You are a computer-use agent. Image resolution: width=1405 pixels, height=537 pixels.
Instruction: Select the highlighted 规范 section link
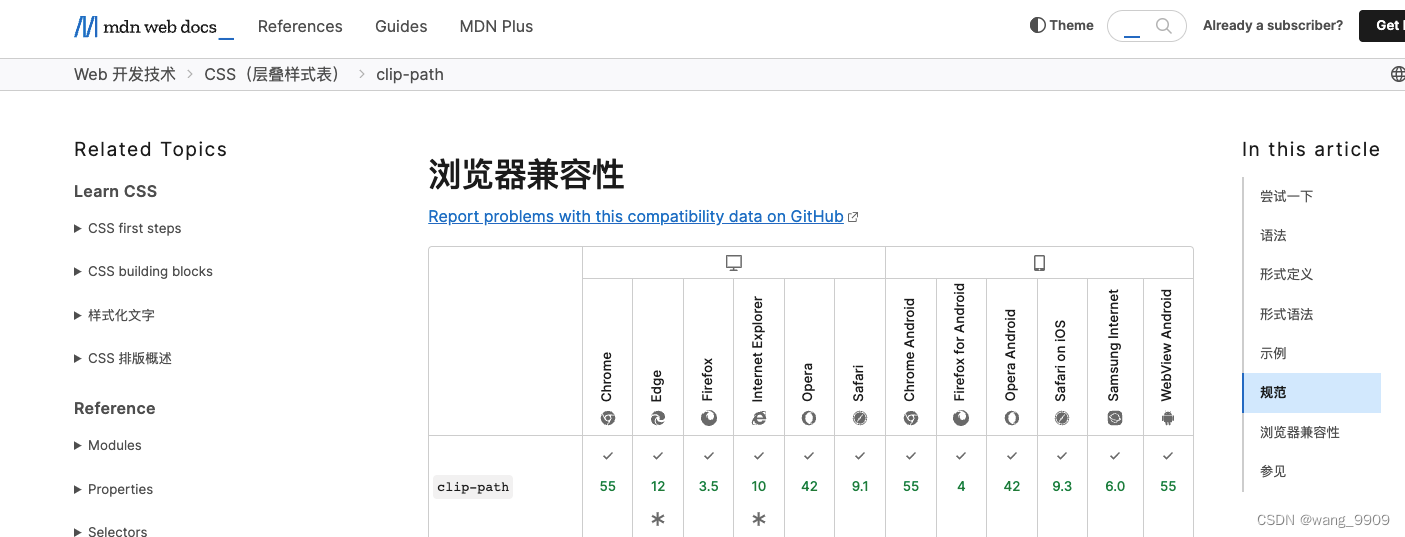1312,393
